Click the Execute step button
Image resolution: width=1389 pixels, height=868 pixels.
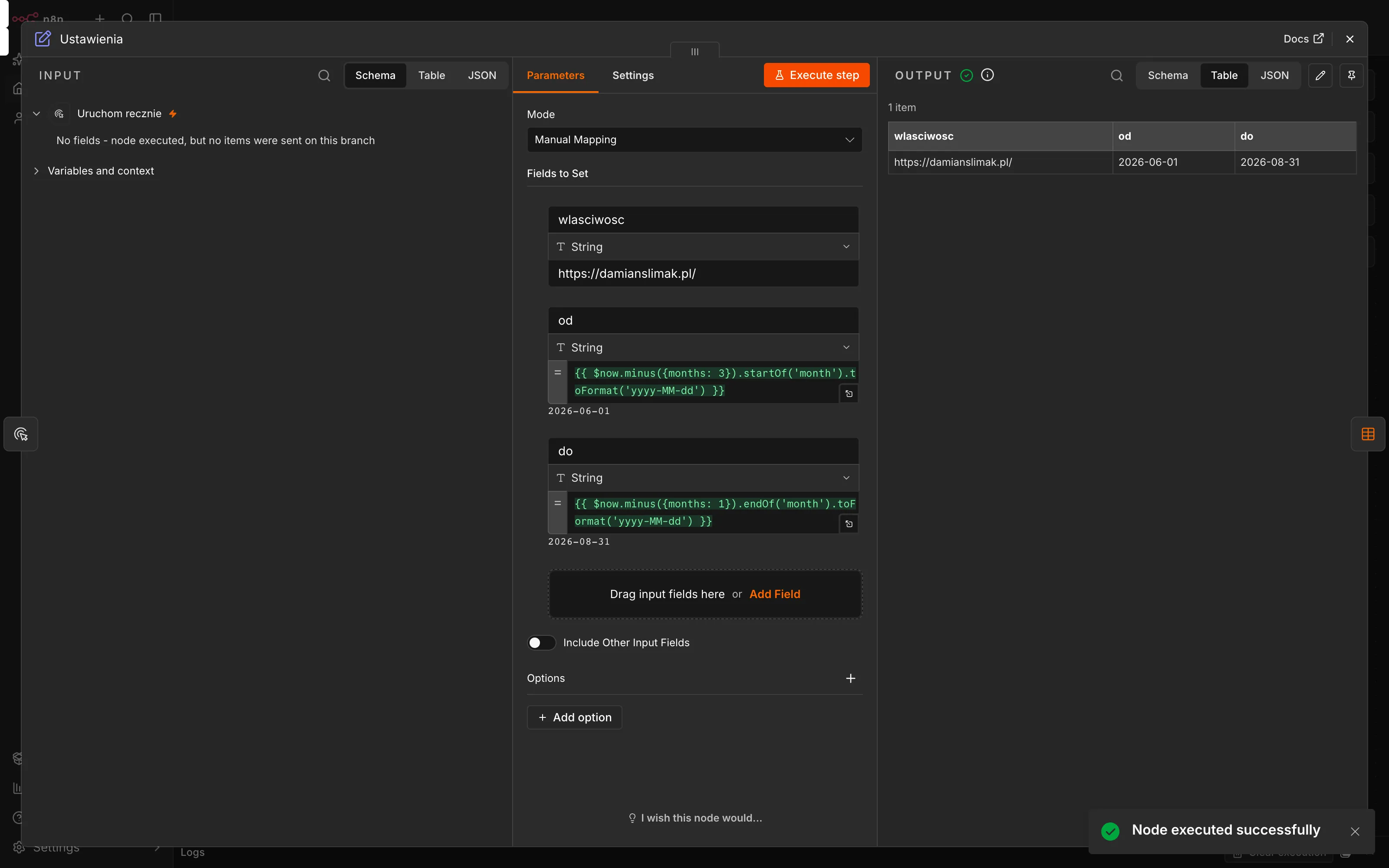click(816, 75)
